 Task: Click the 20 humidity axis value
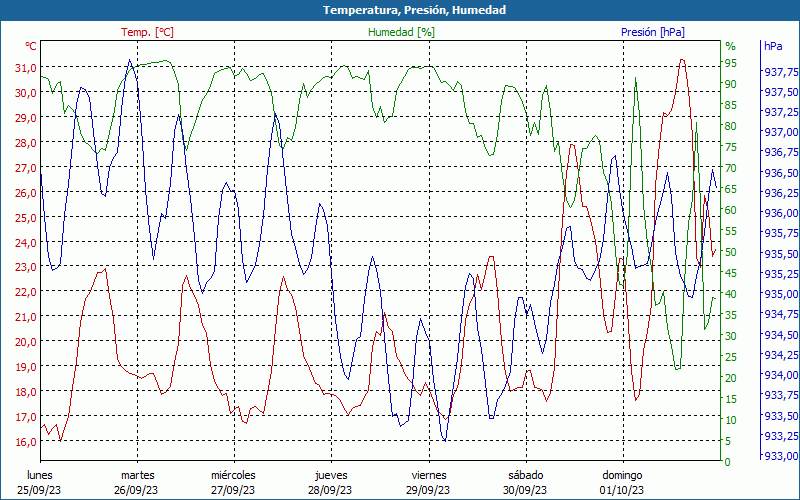(731, 378)
